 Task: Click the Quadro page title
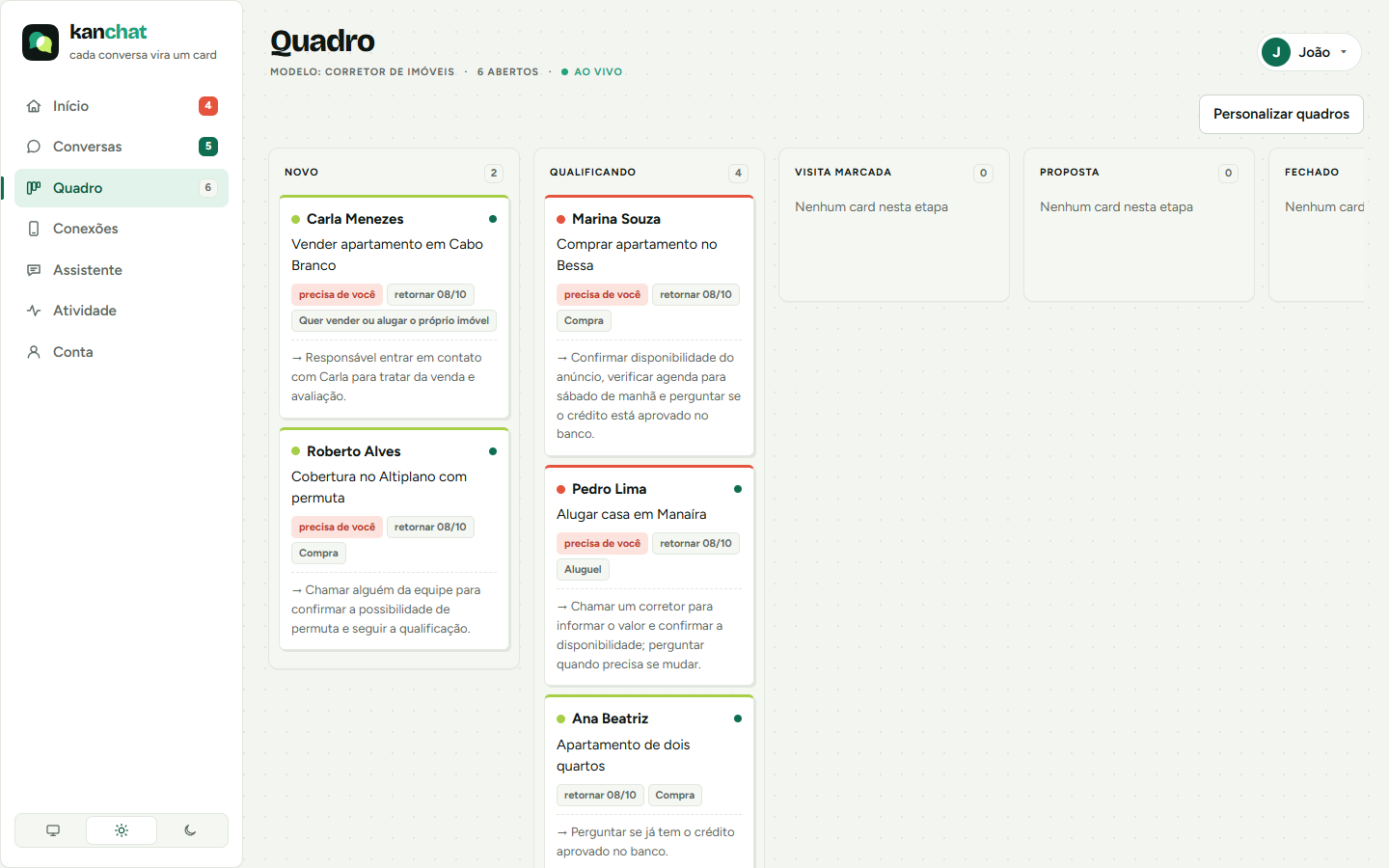(322, 41)
